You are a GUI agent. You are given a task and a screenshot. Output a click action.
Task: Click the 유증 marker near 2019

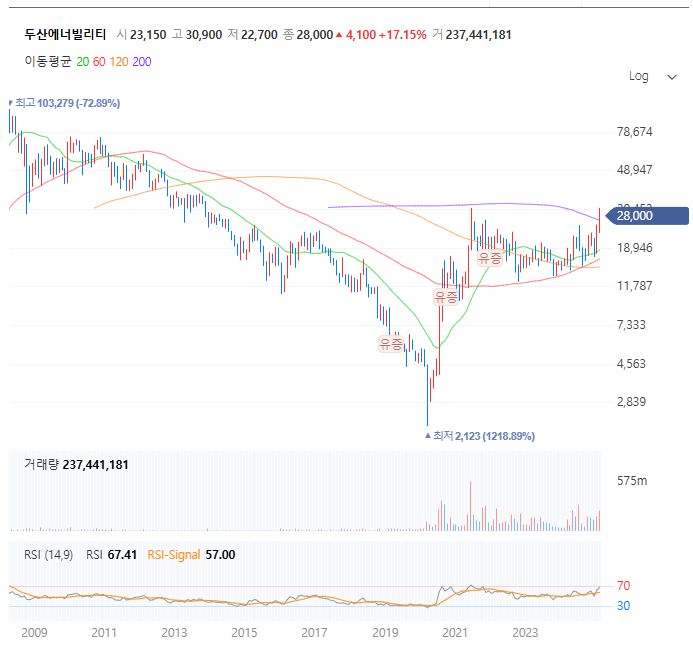(x=391, y=344)
